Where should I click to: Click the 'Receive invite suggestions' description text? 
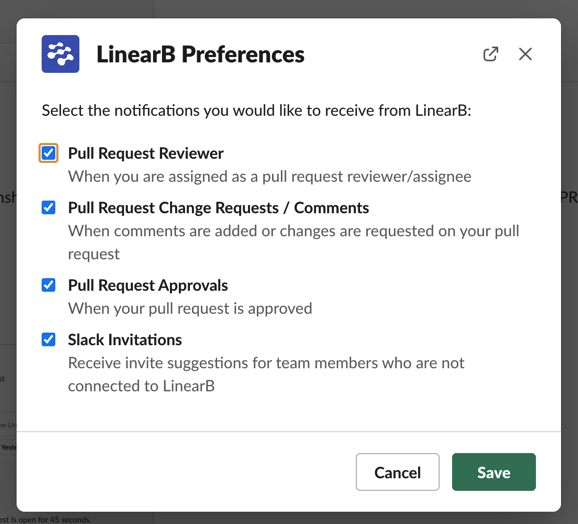click(266, 374)
